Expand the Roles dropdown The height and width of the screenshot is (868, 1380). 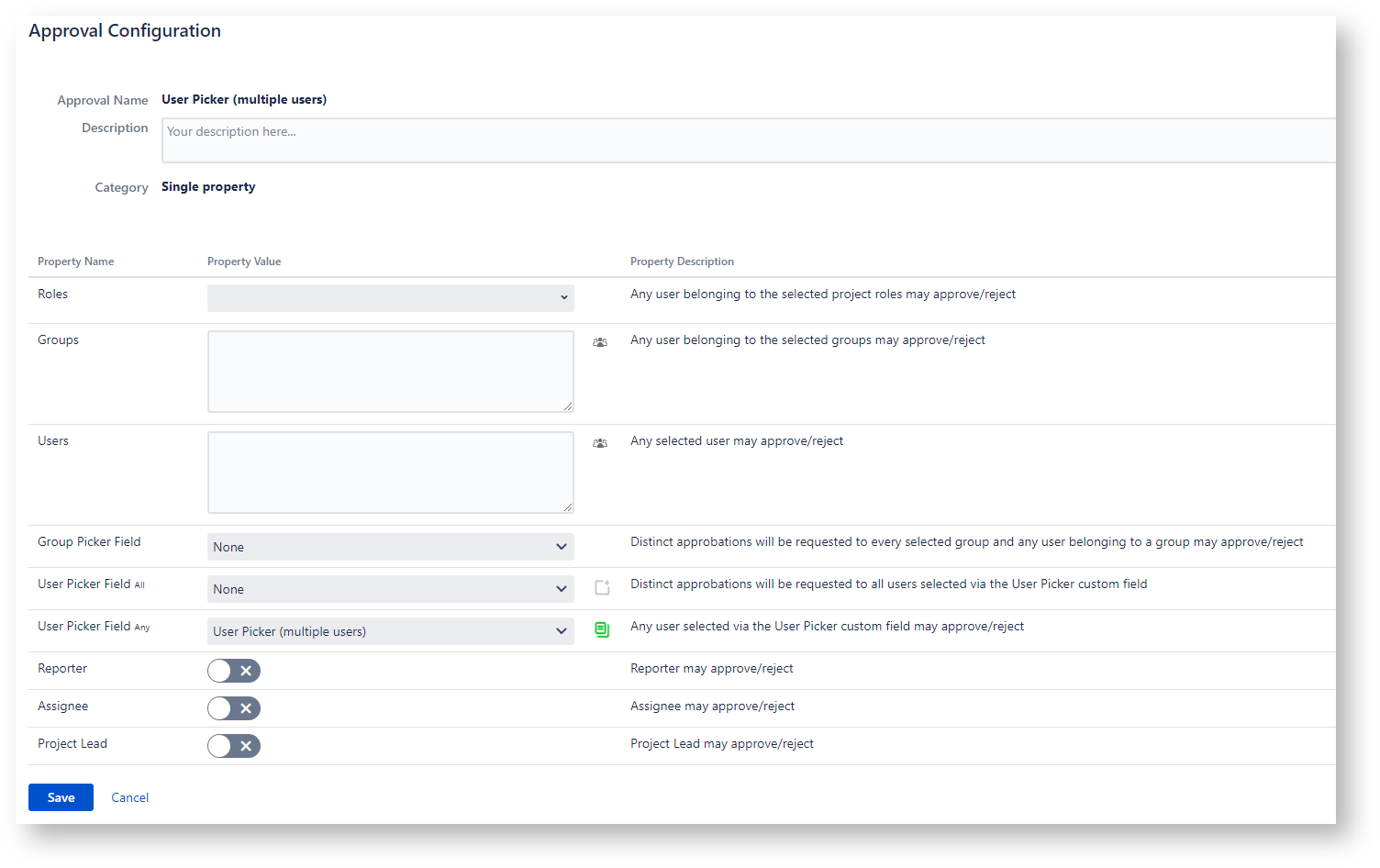click(390, 298)
